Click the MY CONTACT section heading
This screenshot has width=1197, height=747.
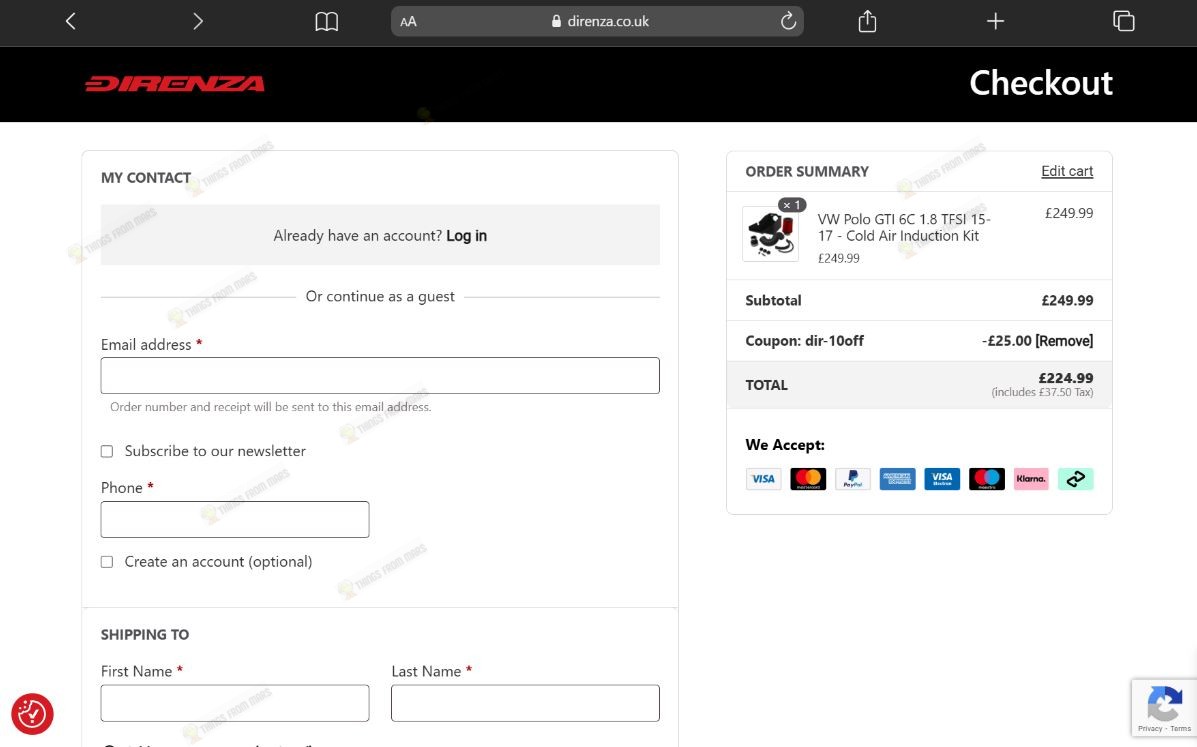146,178
